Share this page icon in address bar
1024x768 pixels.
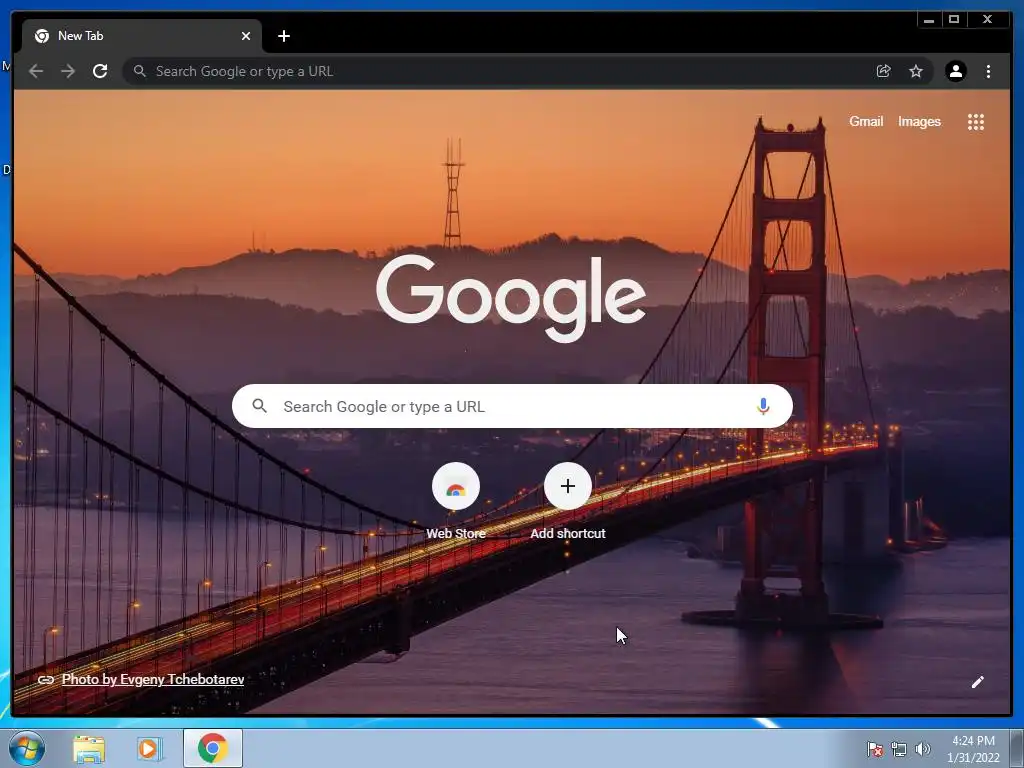(x=884, y=71)
